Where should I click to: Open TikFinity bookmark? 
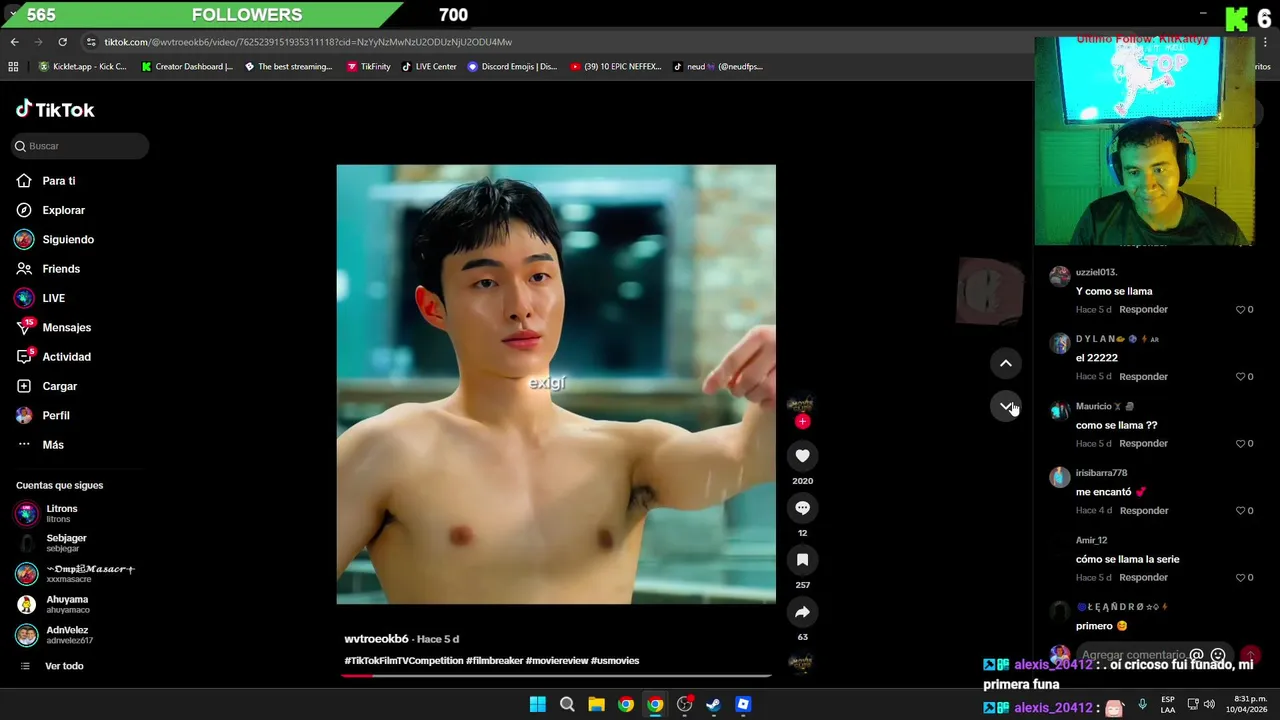click(x=369, y=67)
